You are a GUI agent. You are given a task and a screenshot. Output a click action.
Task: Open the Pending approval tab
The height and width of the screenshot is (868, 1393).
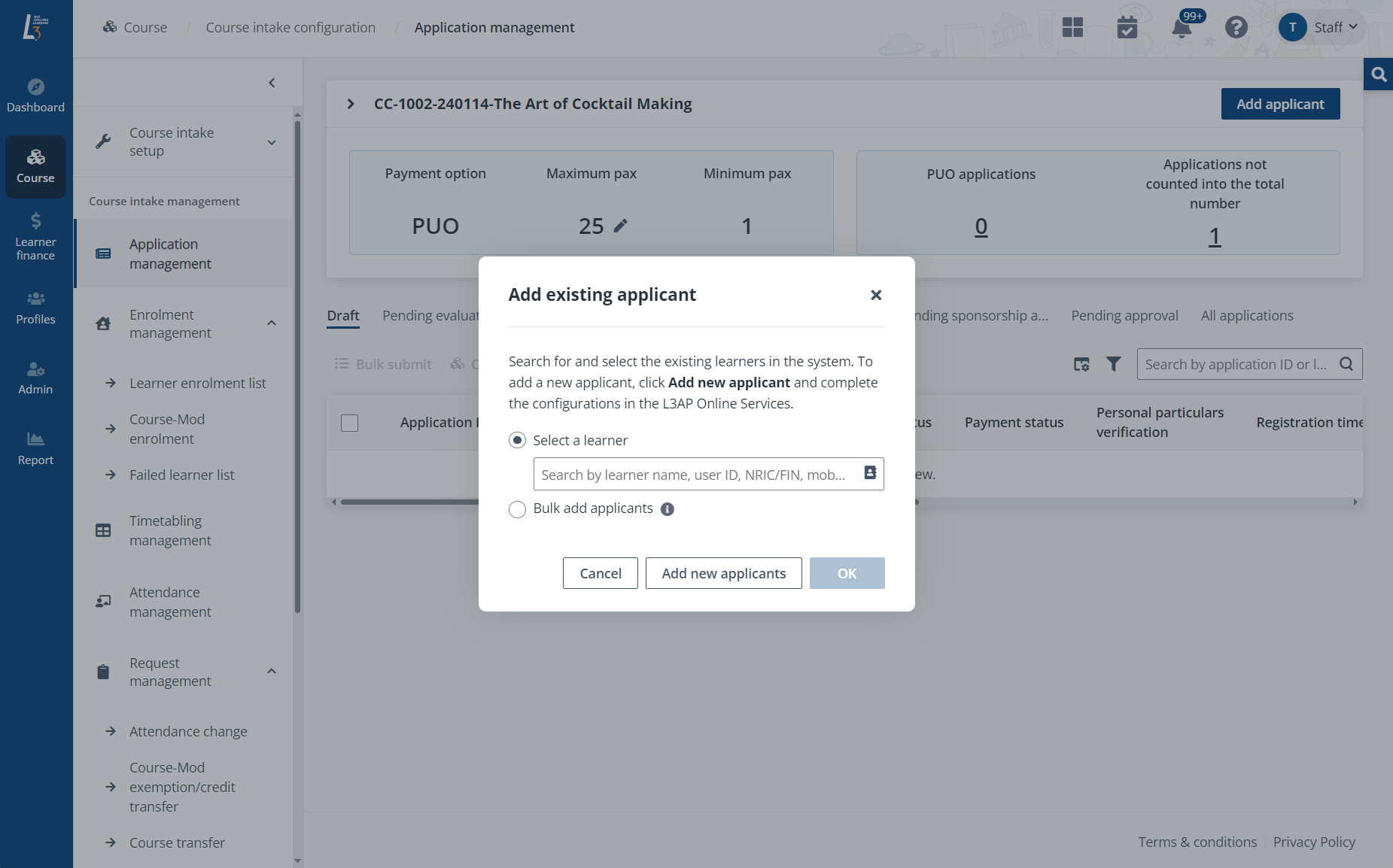1124,315
